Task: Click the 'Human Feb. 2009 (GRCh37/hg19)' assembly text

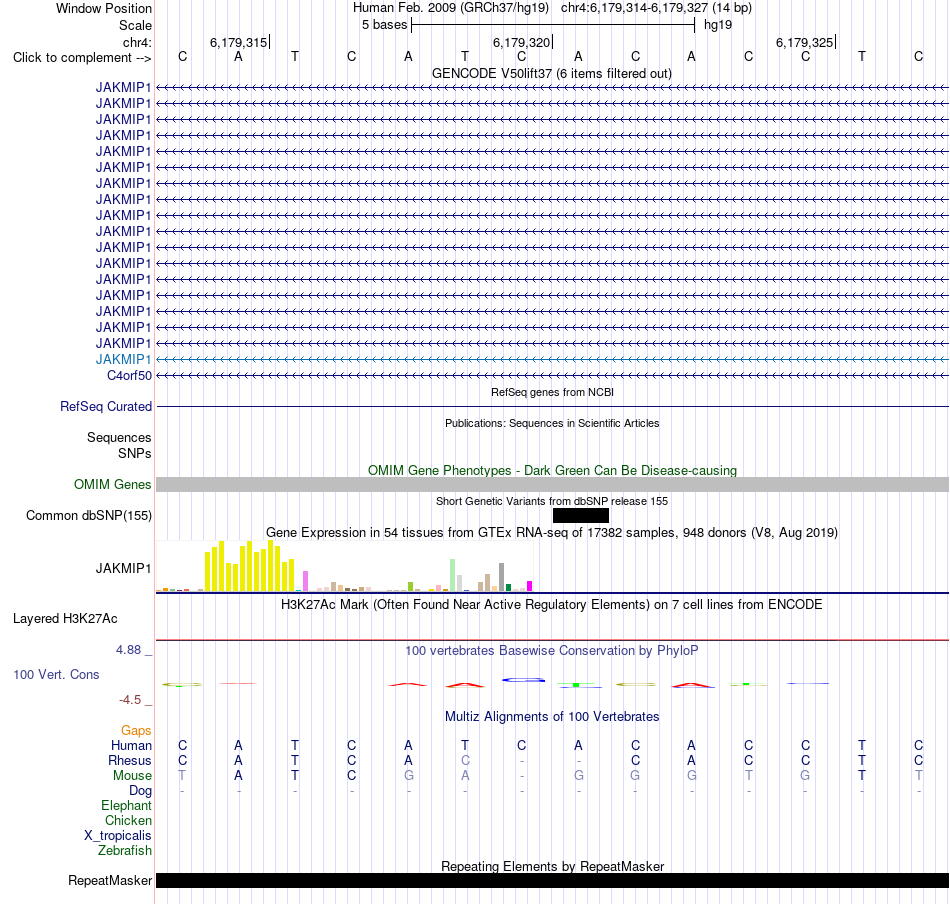Action: 451,8
